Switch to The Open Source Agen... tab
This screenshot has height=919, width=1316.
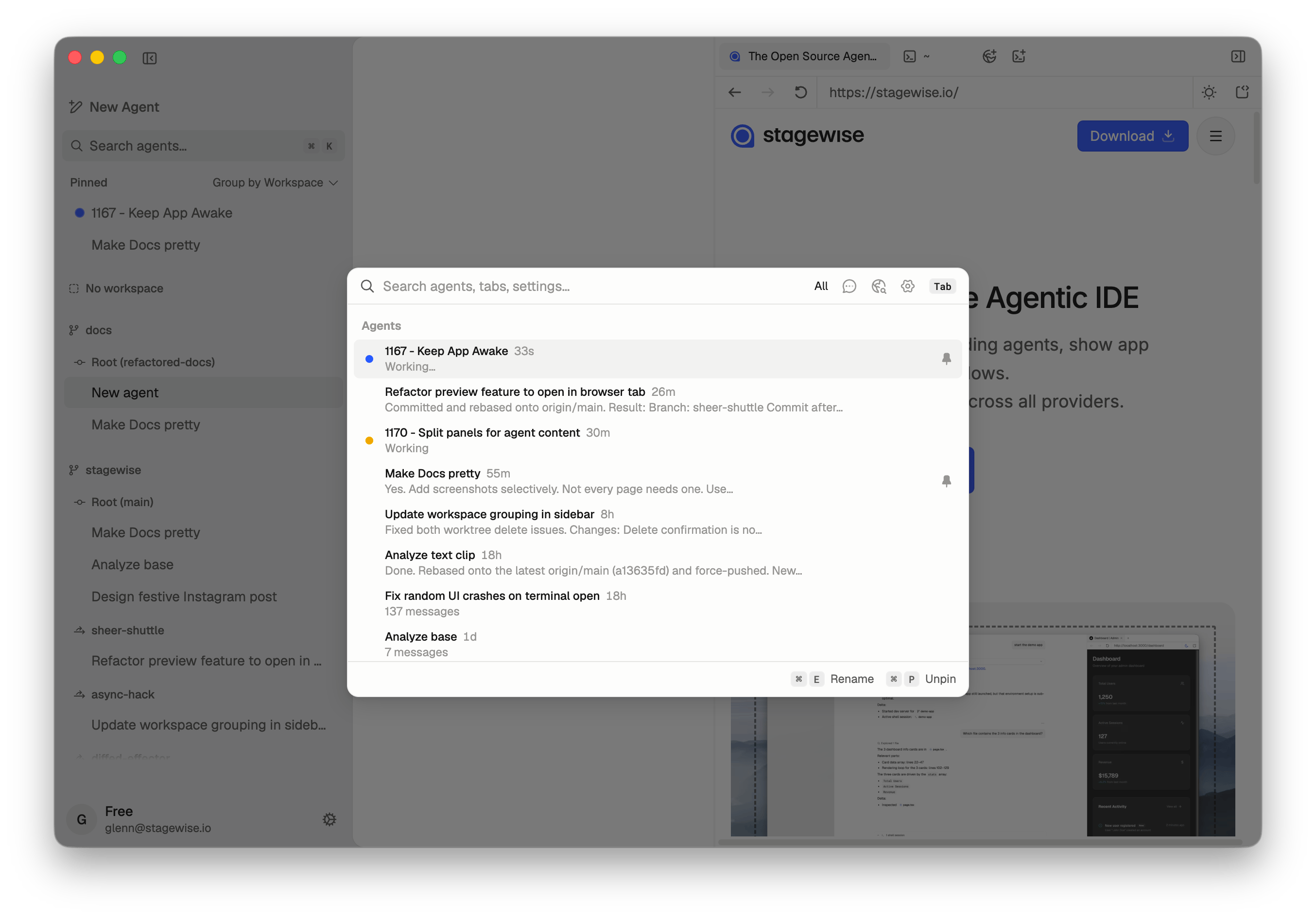point(804,56)
